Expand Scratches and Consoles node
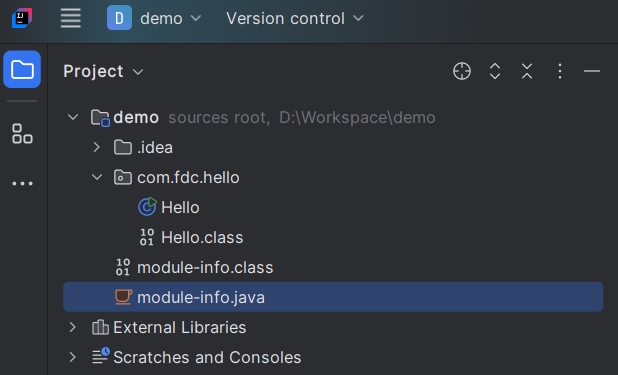The height and width of the screenshot is (375, 618). coord(73,357)
